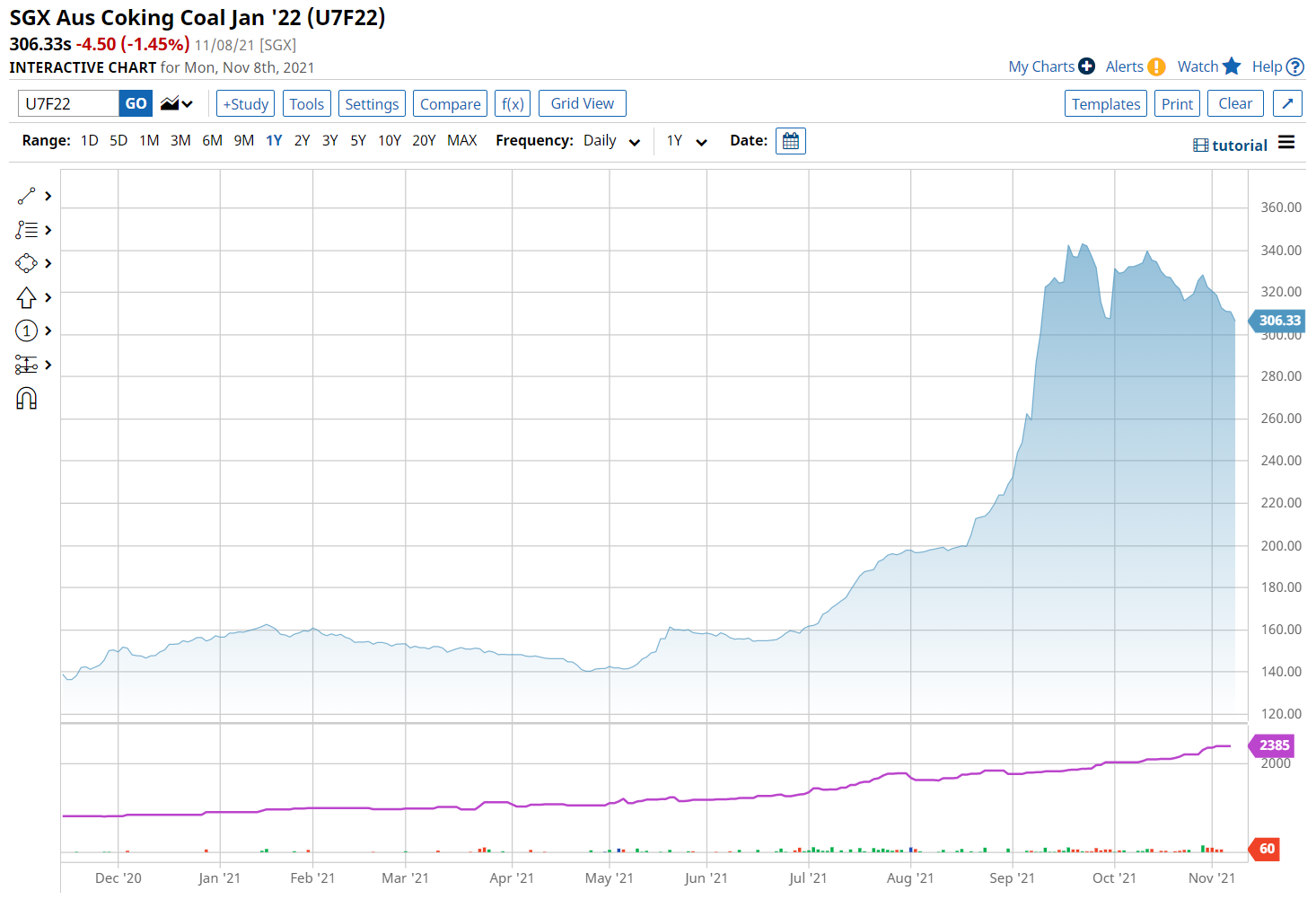The height and width of the screenshot is (908, 1316).
Task: Click the U7F22 symbol input field
Action: (68, 104)
